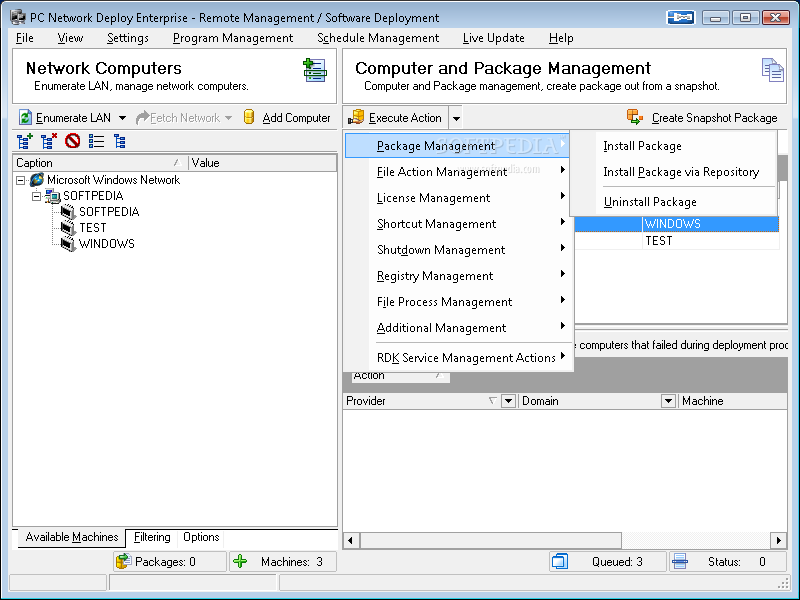Expand File Process Management submenu
The height and width of the screenshot is (600, 800).
457,302
